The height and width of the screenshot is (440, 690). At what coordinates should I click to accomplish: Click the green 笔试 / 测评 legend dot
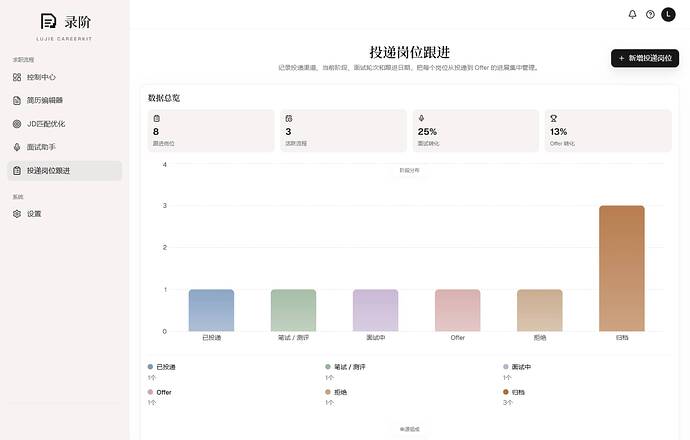click(328, 367)
